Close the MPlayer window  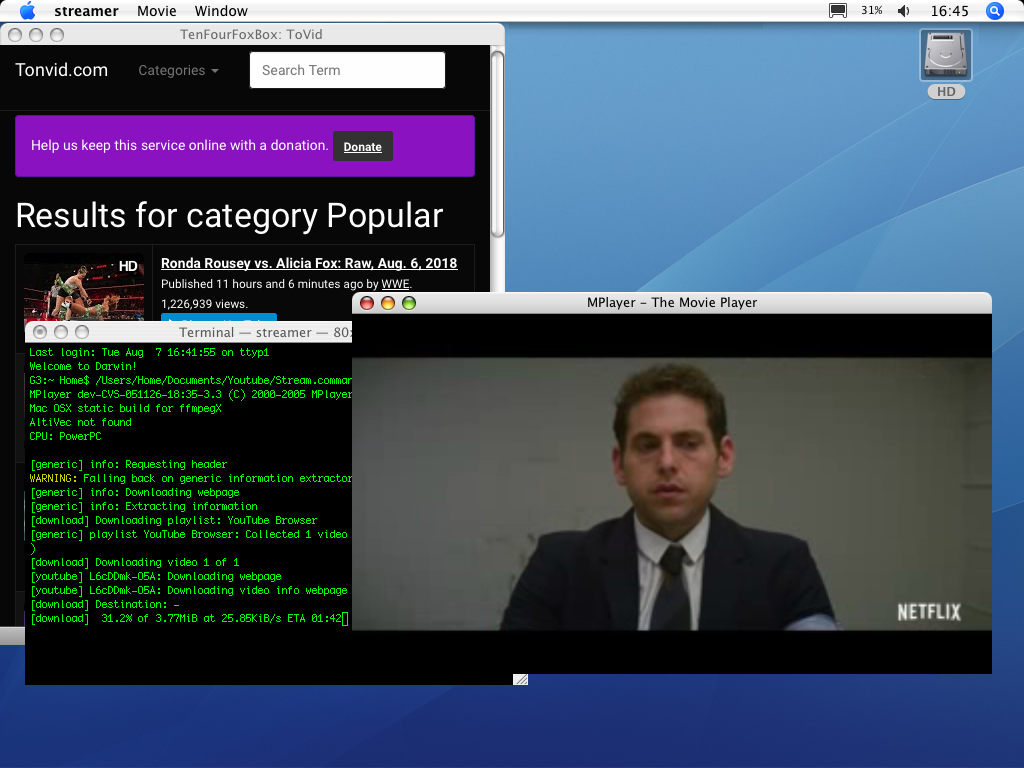(367, 303)
